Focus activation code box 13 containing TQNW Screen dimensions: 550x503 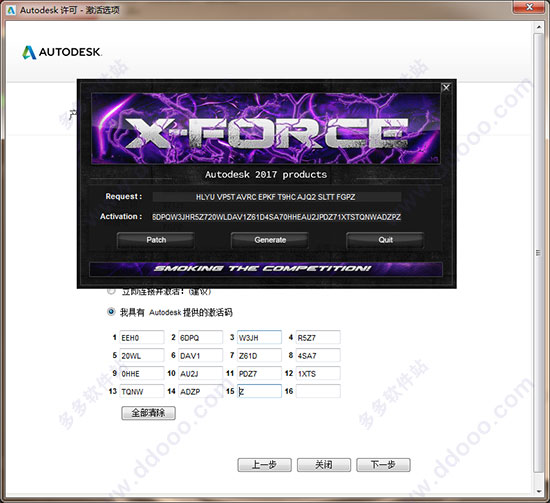[142, 391]
